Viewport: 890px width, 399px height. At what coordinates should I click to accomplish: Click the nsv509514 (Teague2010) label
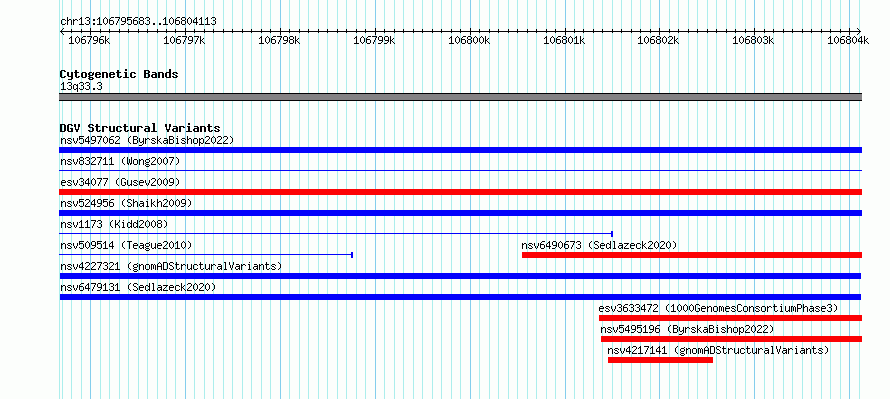coord(126,245)
